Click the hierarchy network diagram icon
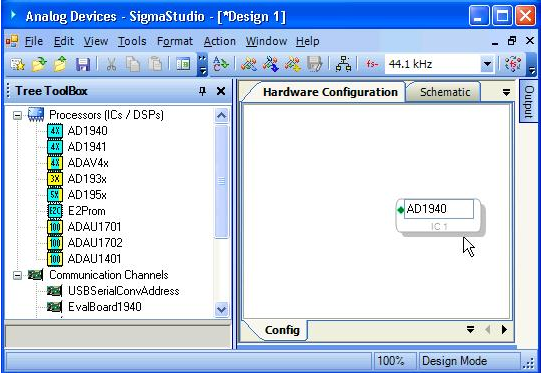 (343, 64)
